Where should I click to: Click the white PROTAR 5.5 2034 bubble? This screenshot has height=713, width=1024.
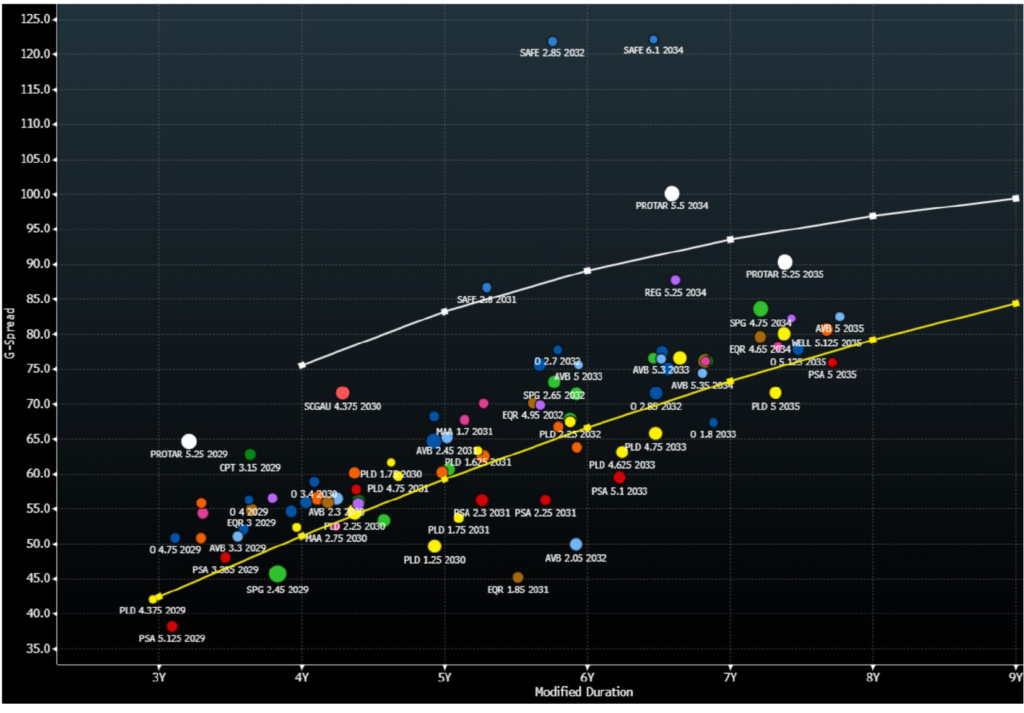coord(672,193)
